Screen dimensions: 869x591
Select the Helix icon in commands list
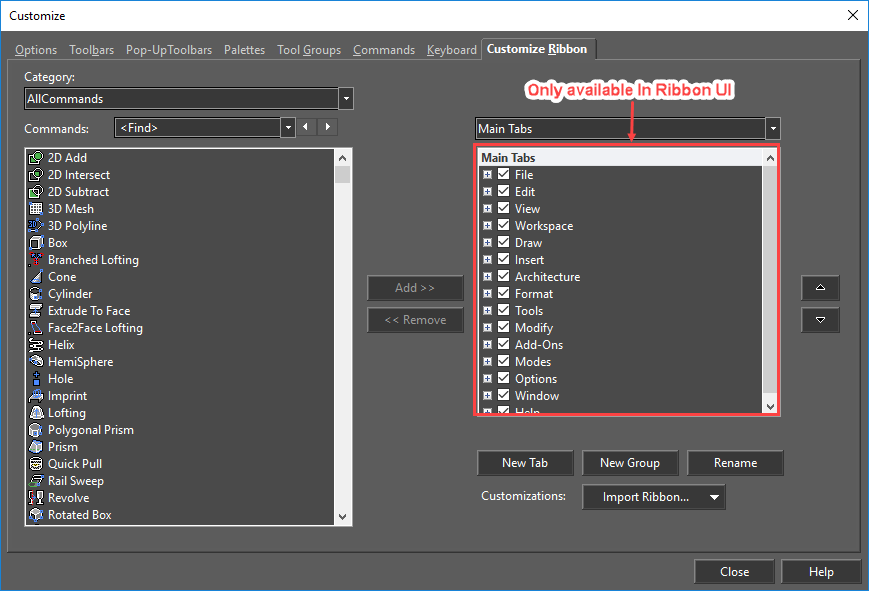(x=36, y=345)
